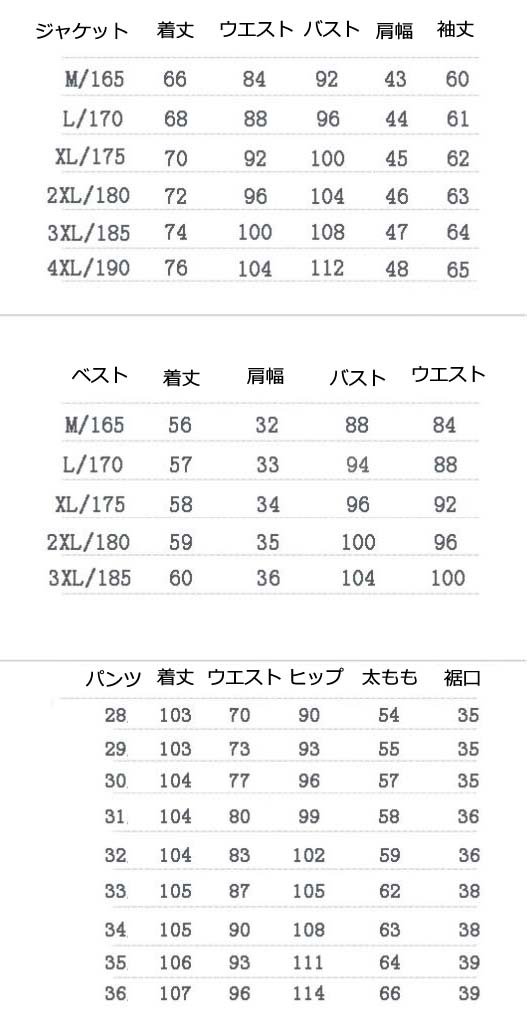Click hip value 114 in pants table
Screen dimensions: 527x1012
coord(309,993)
